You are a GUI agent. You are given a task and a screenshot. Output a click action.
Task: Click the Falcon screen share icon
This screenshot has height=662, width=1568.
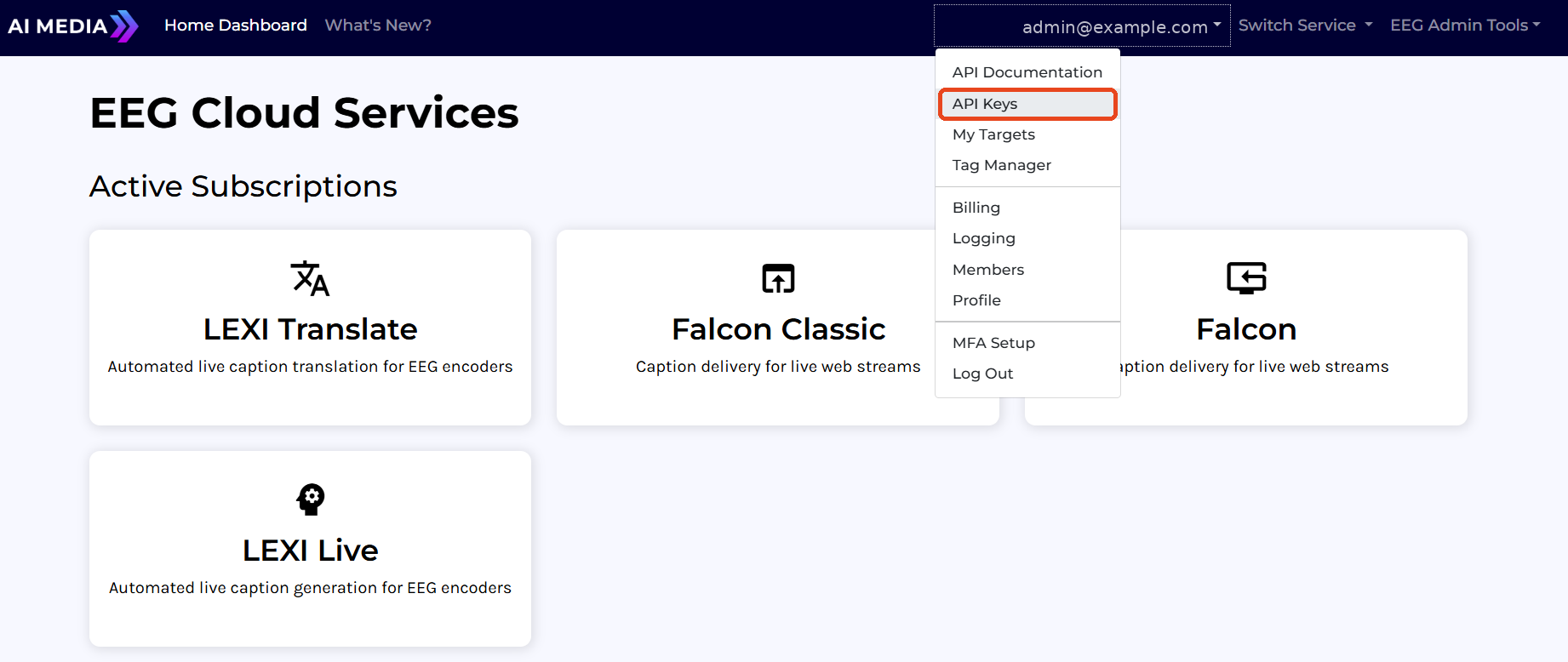coord(1246,278)
